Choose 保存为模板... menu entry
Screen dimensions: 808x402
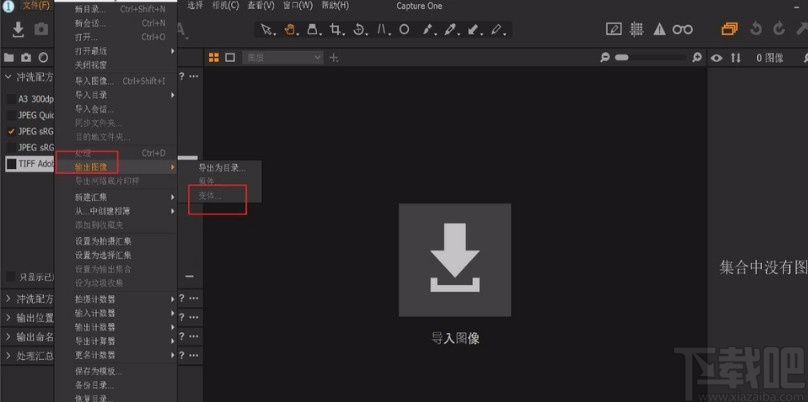116,371
